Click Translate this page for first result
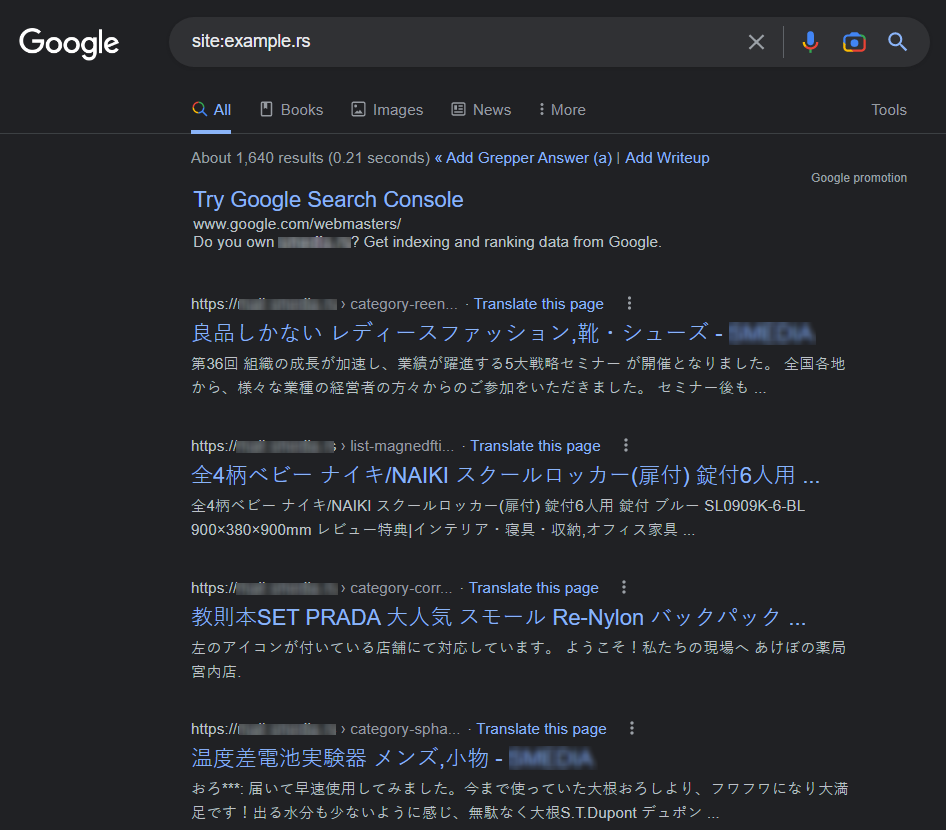The image size is (946, 830). (x=538, y=304)
